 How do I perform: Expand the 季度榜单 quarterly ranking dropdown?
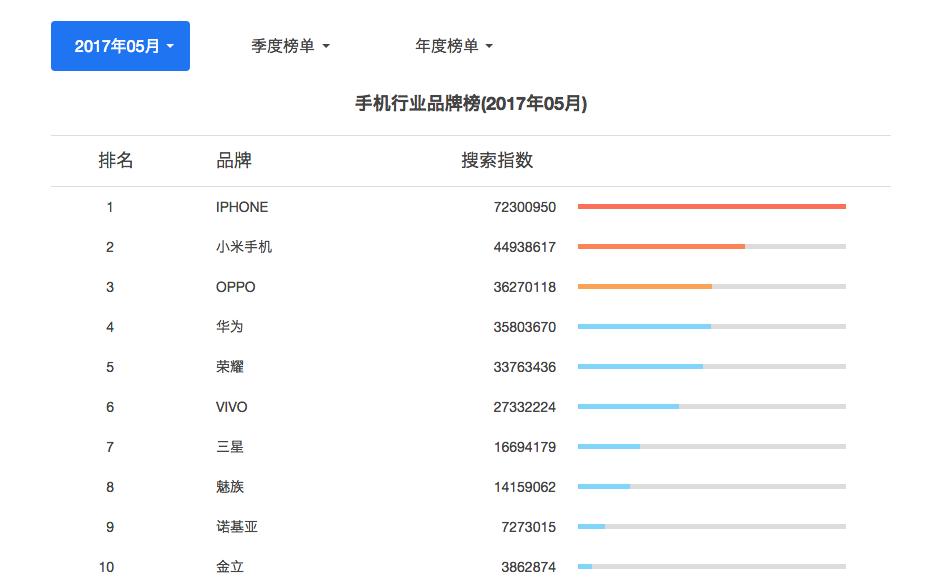tap(290, 45)
